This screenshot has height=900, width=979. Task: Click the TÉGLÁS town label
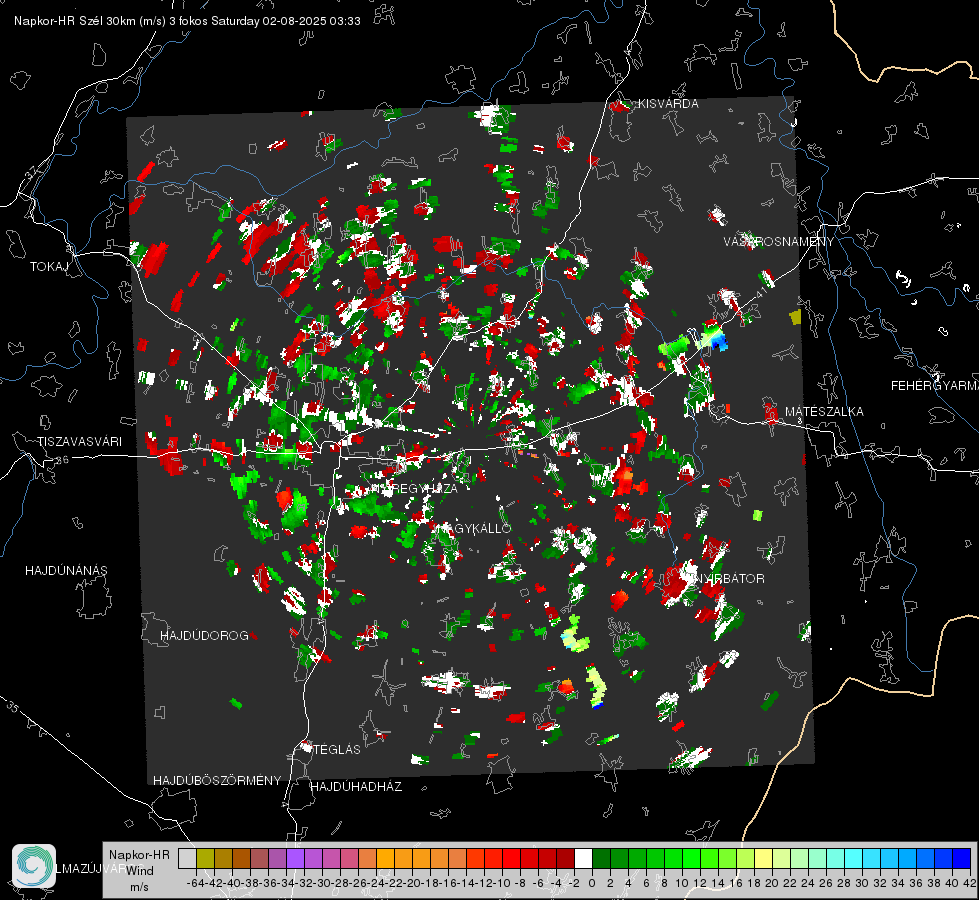(337, 749)
